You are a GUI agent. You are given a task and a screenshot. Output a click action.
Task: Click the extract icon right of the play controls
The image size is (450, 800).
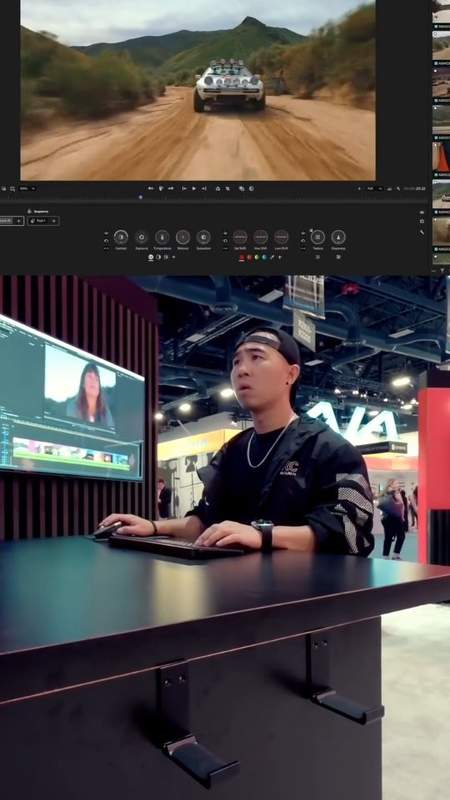(x=228, y=188)
